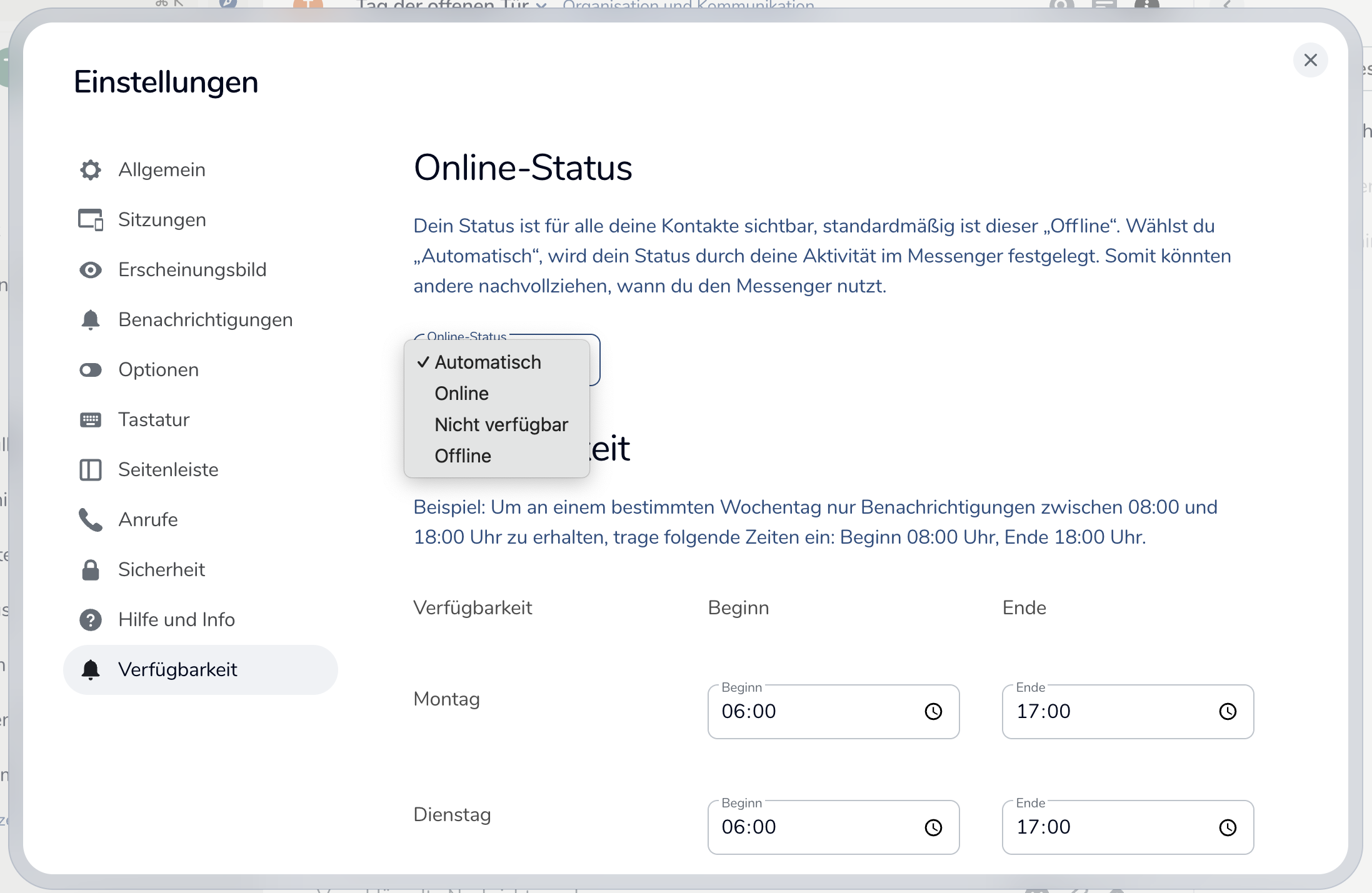Click the Sicherheit lock icon
The image size is (1372, 893).
point(91,570)
